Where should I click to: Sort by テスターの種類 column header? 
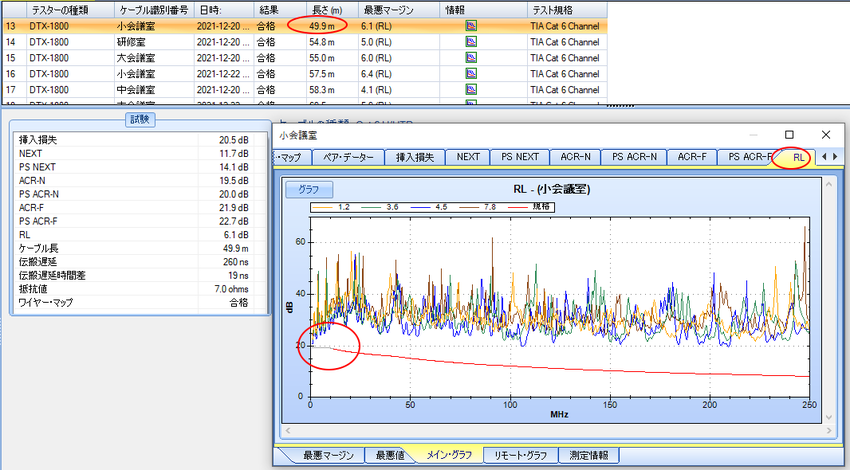(70, 10)
